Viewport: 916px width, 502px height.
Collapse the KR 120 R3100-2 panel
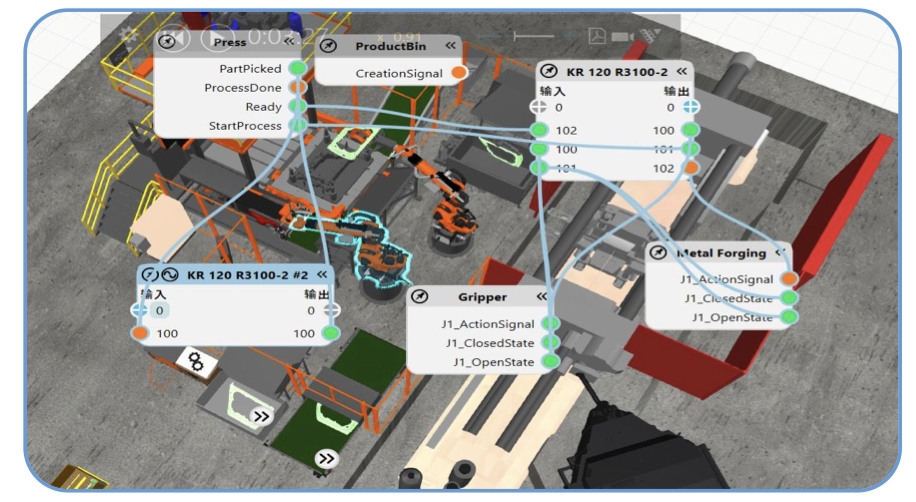tap(682, 71)
